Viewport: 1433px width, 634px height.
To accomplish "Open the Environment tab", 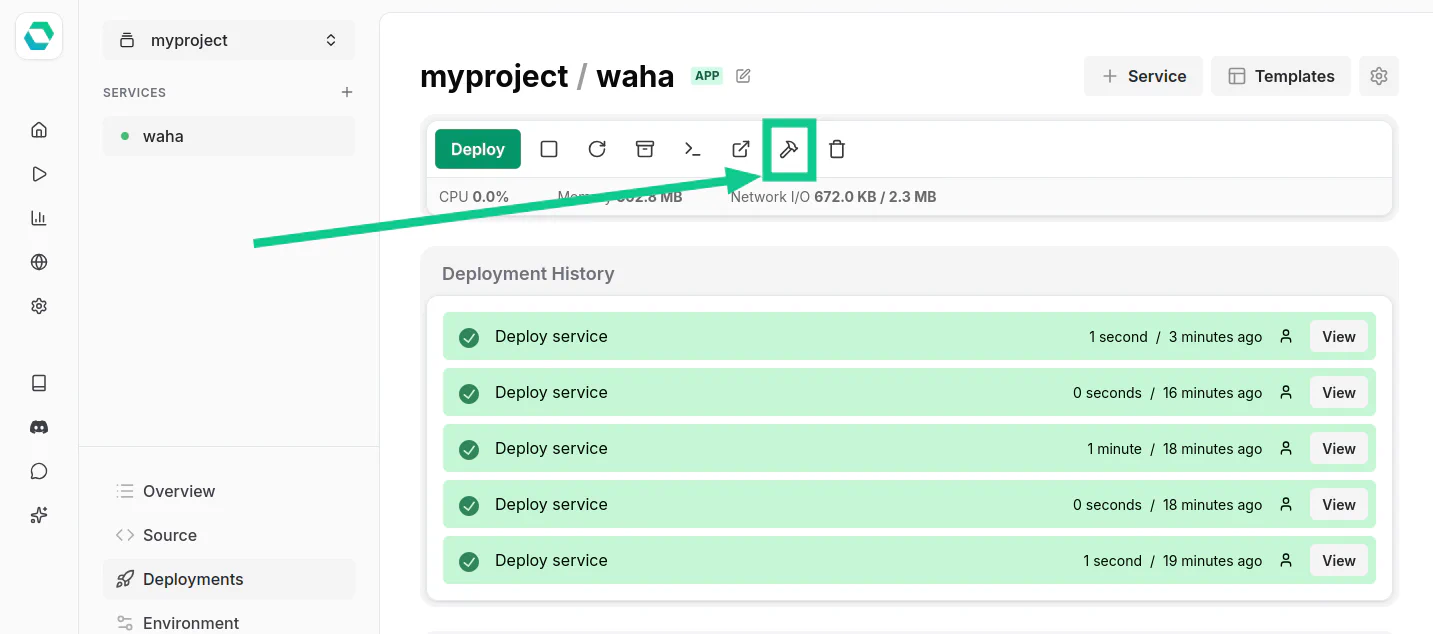I will coord(190,623).
